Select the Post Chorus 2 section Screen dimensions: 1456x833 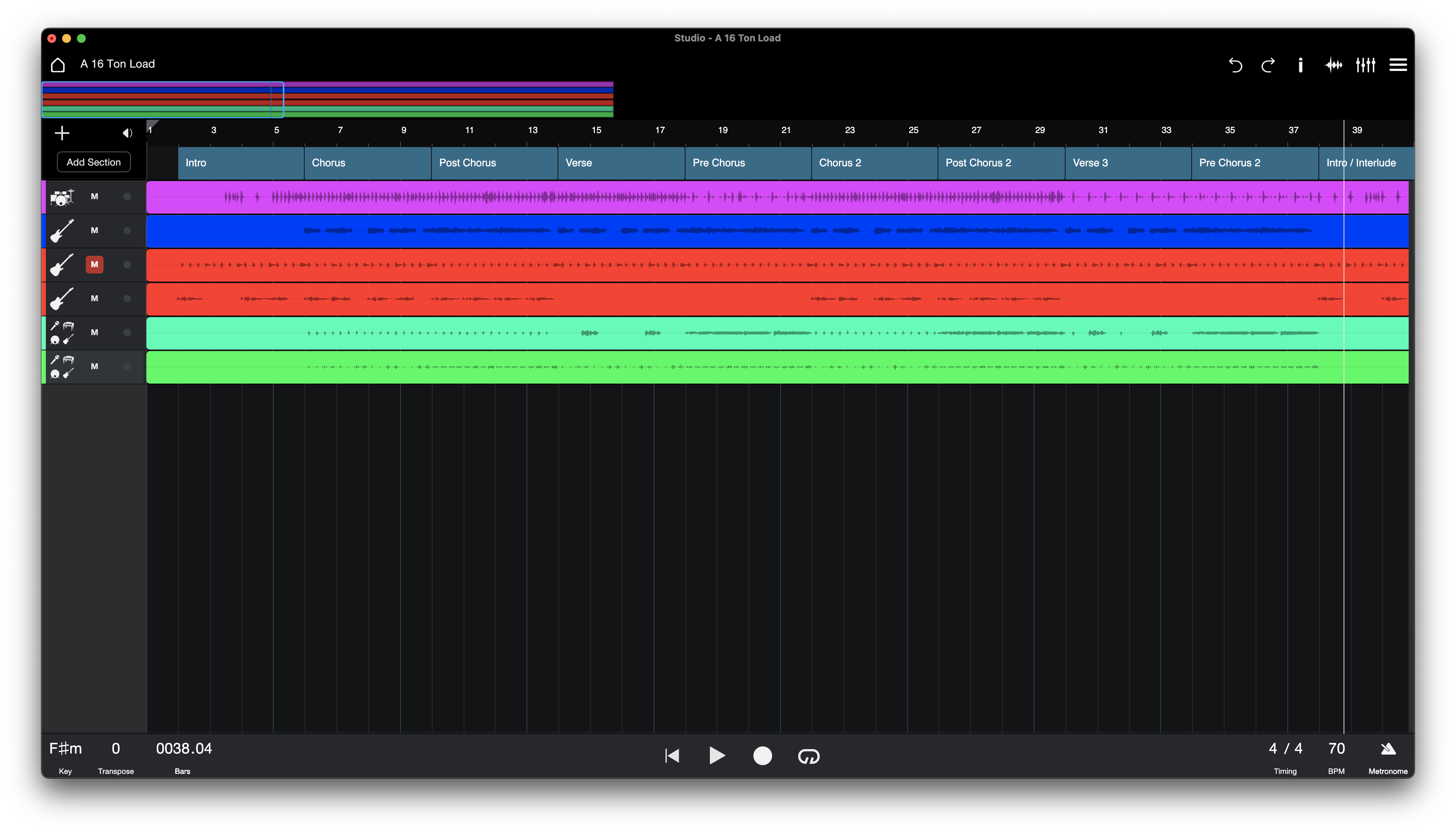(x=1000, y=163)
